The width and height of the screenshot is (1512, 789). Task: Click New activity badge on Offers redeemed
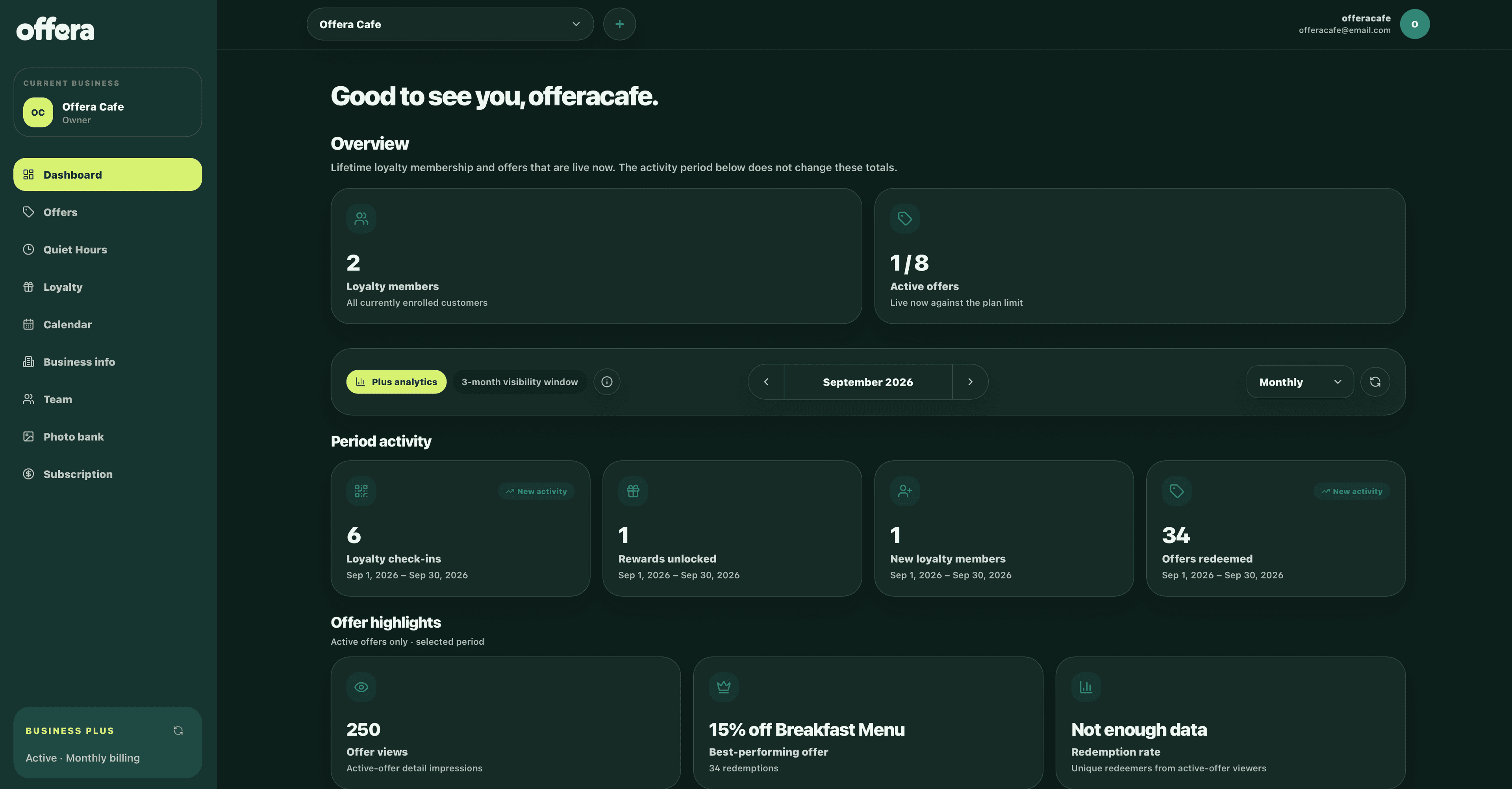(1352, 491)
